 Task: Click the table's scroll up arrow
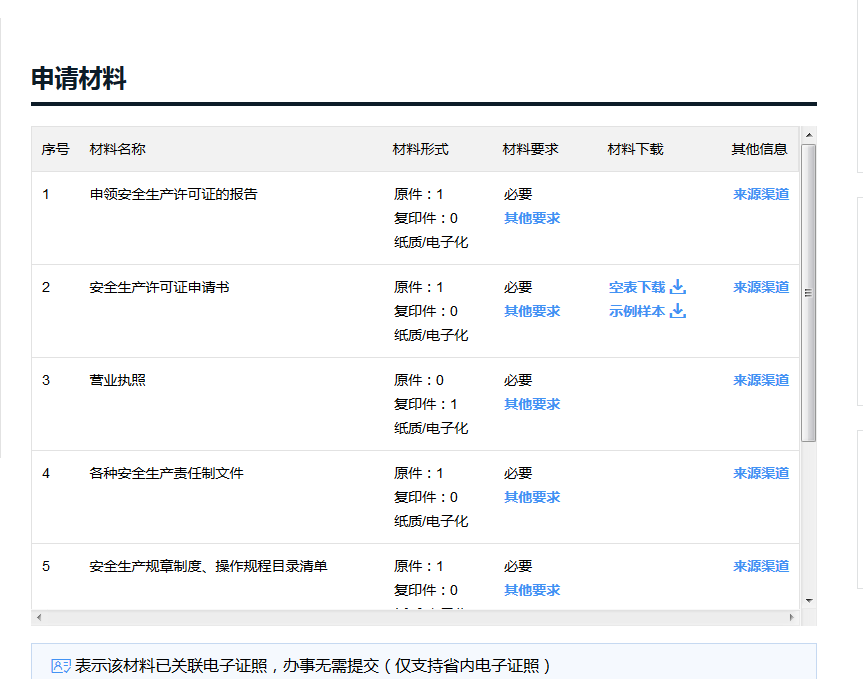(809, 135)
